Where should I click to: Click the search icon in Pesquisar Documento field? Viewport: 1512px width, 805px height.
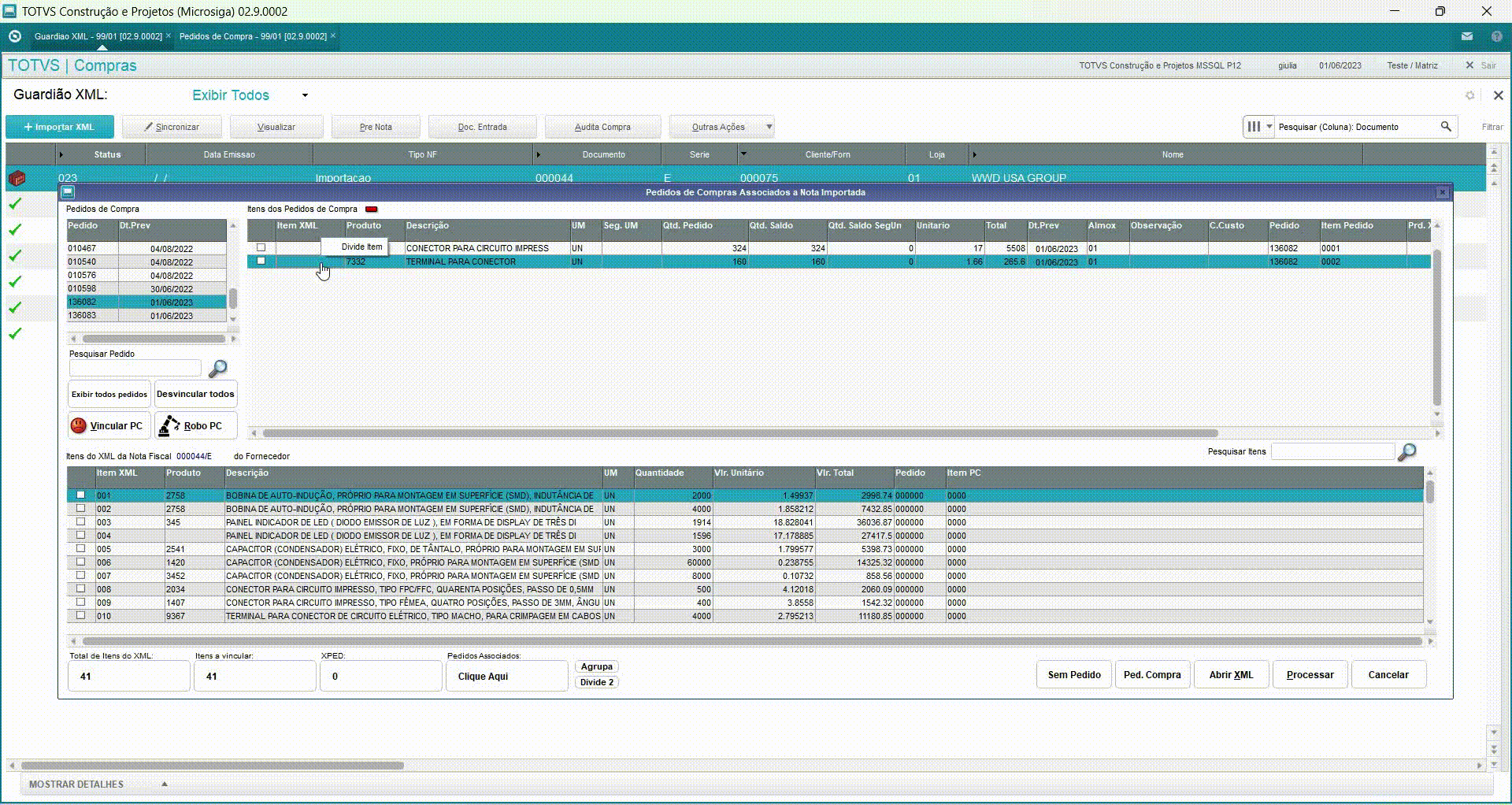click(1446, 127)
